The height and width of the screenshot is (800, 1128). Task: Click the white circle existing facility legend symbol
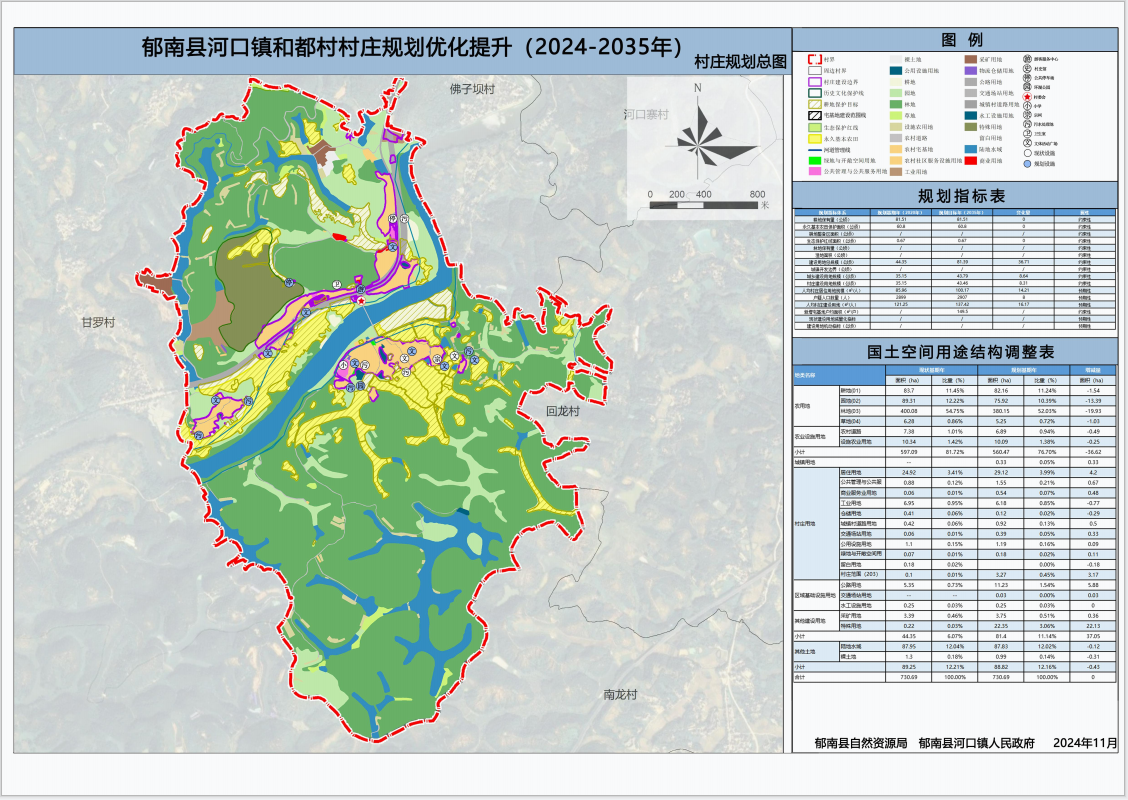pyautogui.click(x=1027, y=153)
